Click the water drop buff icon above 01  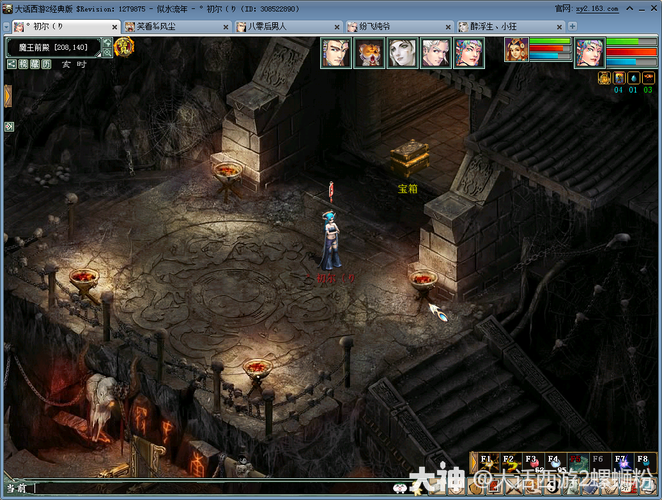[x=633, y=78]
